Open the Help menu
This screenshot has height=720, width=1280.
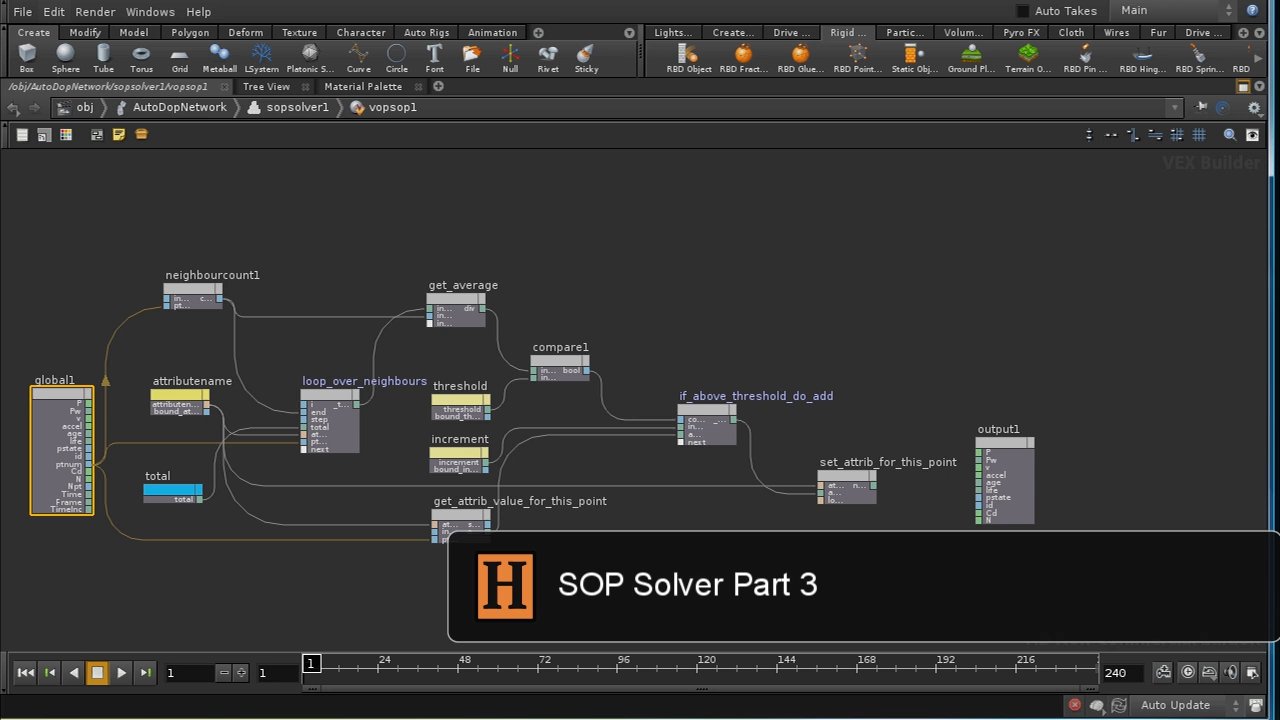point(198,12)
